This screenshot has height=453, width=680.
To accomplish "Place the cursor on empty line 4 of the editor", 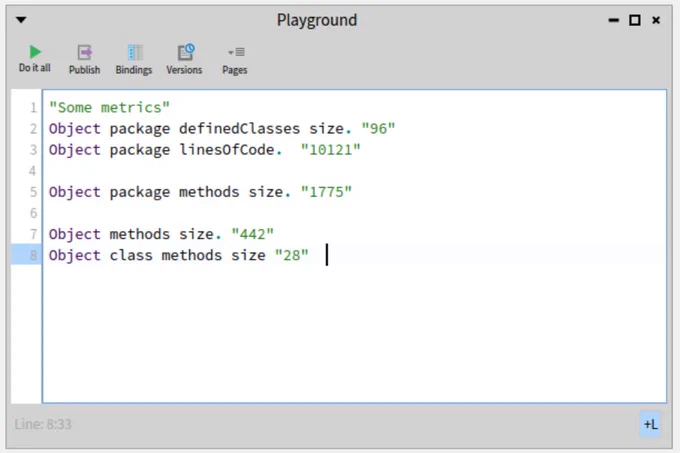I will click(x=353, y=171).
